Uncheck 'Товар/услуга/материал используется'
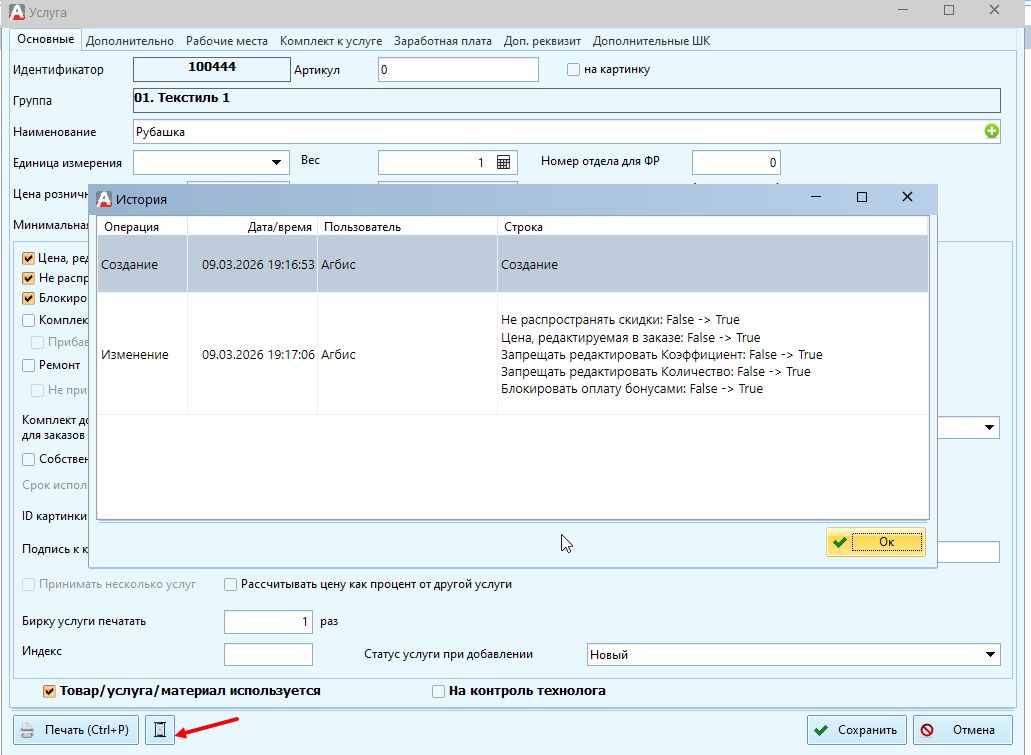The height and width of the screenshot is (755, 1031). 49,691
